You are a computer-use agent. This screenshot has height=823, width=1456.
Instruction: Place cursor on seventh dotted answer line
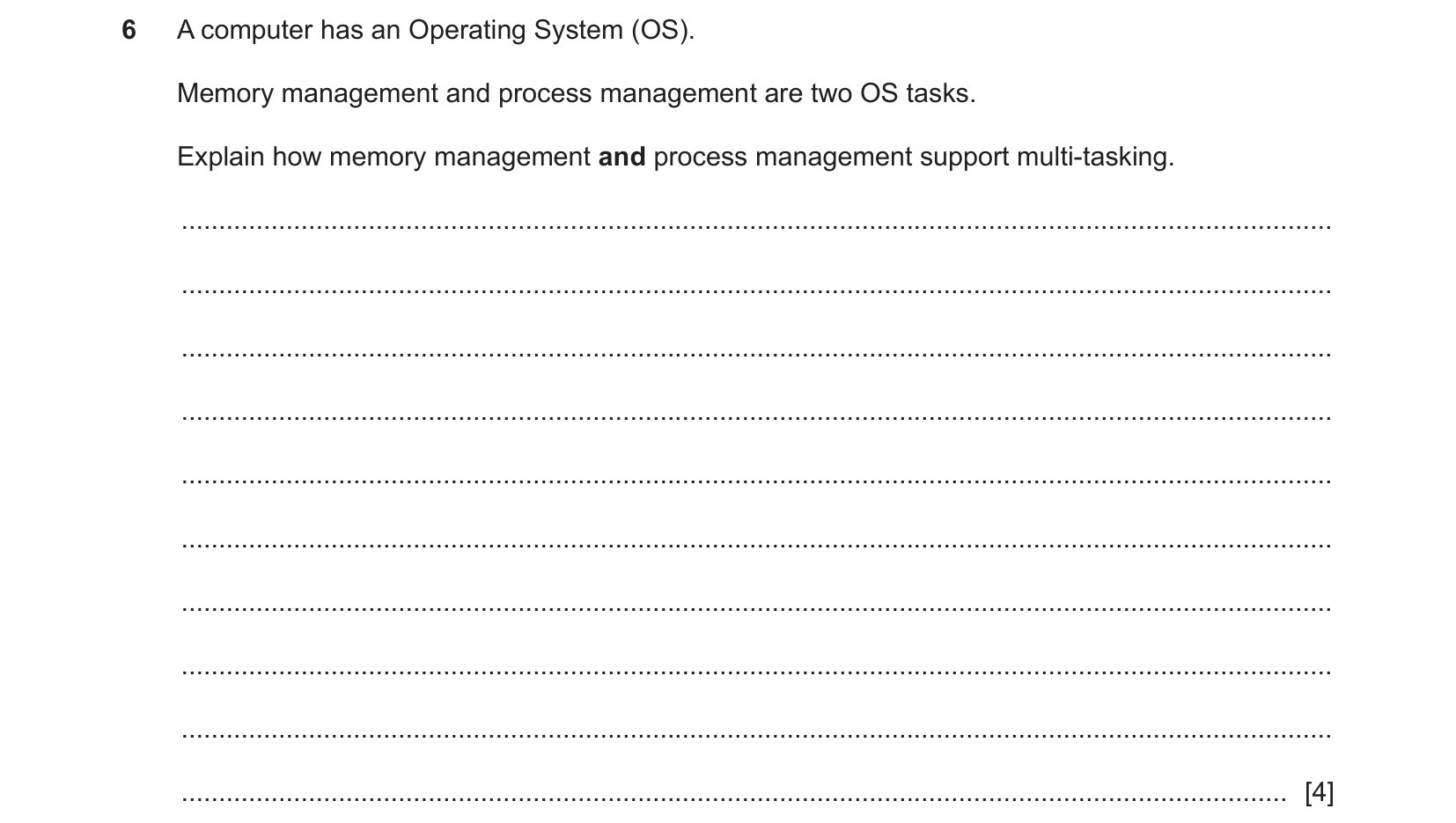(x=756, y=607)
